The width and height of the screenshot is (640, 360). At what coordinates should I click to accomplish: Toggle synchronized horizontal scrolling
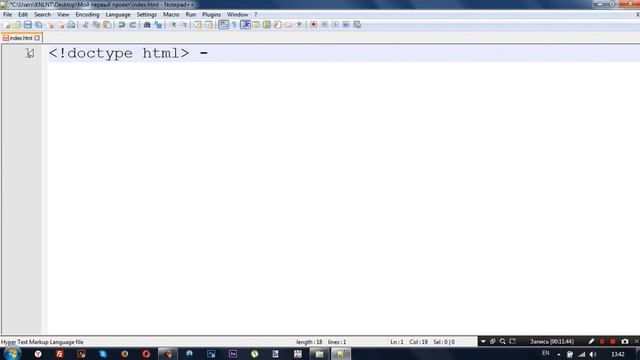point(209,25)
